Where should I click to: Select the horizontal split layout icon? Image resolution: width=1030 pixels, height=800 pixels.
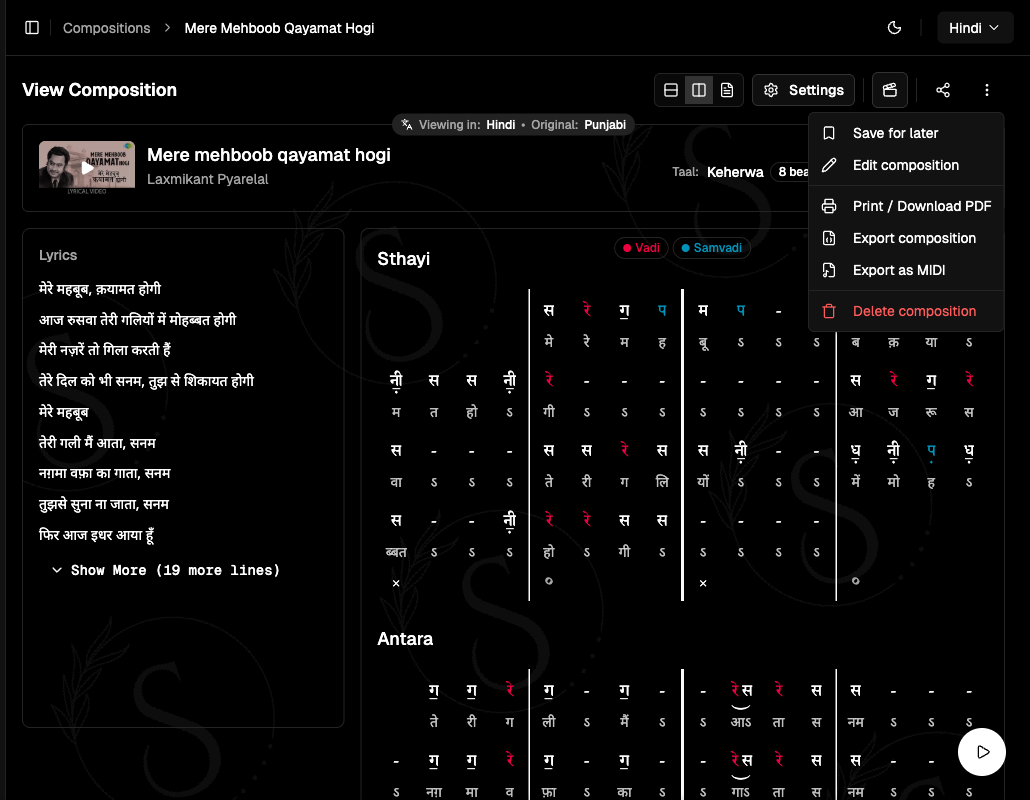tap(670, 90)
